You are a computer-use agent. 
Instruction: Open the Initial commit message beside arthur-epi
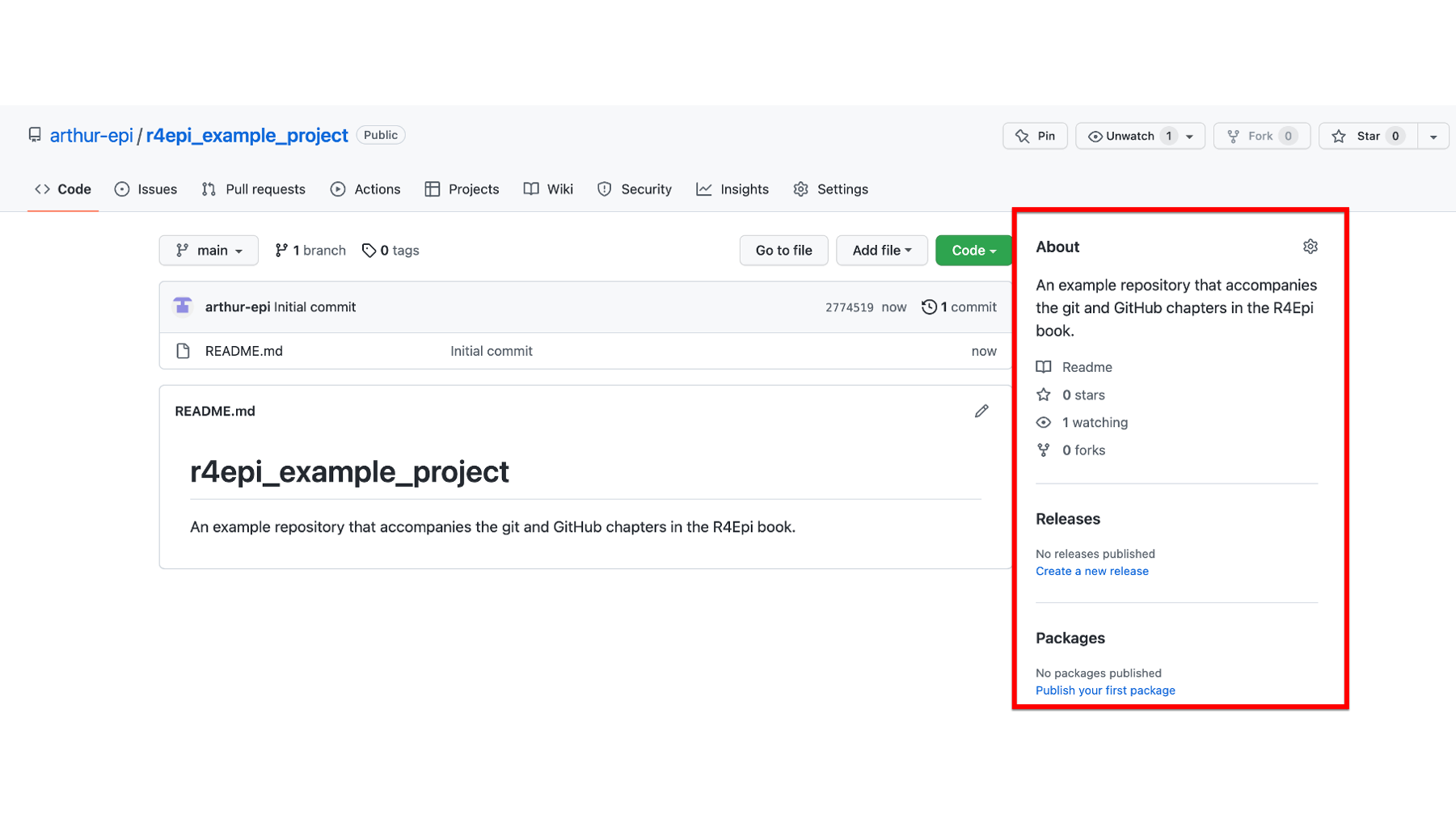(x=314, y=307)
